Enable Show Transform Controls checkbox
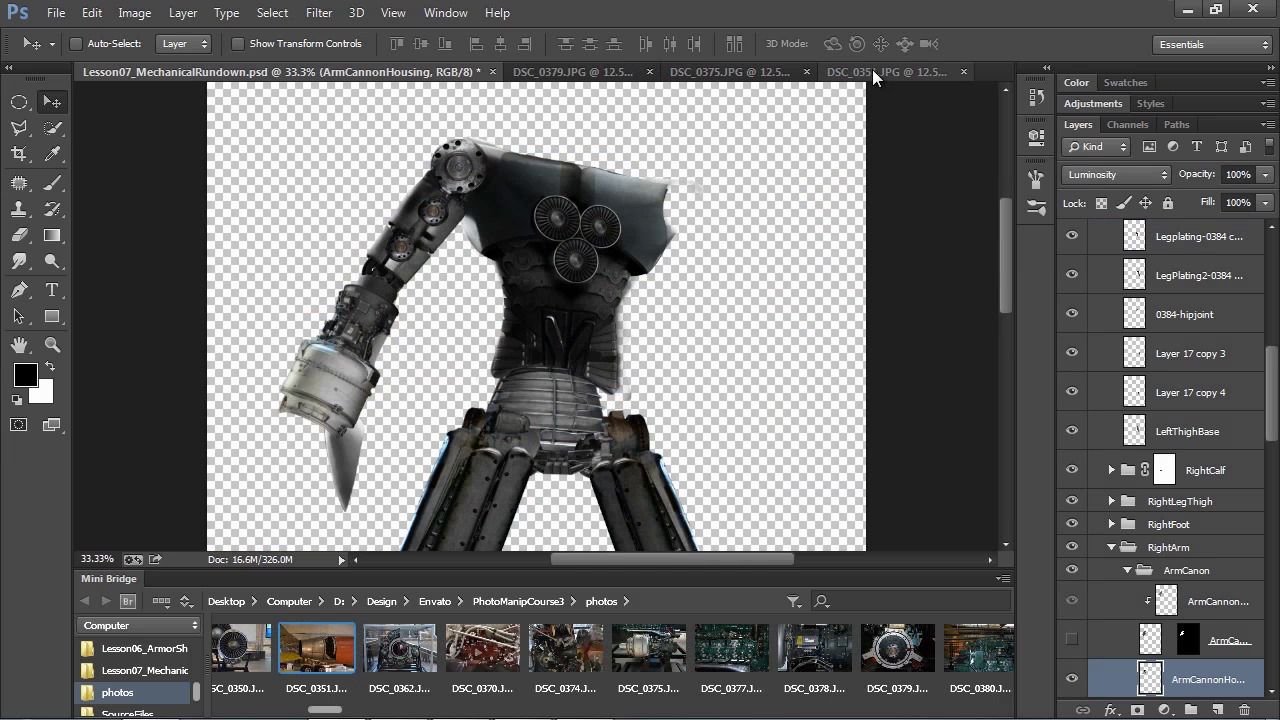1280x720 pixels. point(238,44)
